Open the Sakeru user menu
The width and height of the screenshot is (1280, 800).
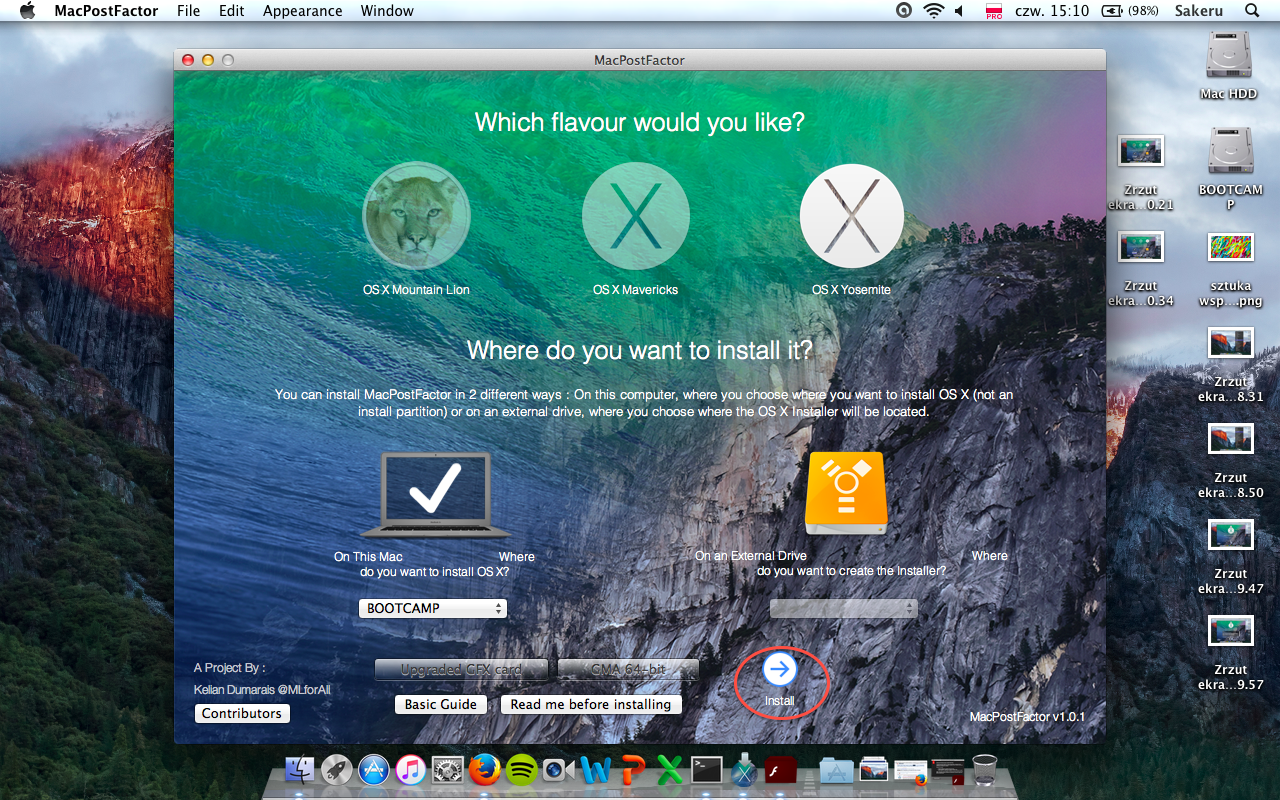point(1199,11)
